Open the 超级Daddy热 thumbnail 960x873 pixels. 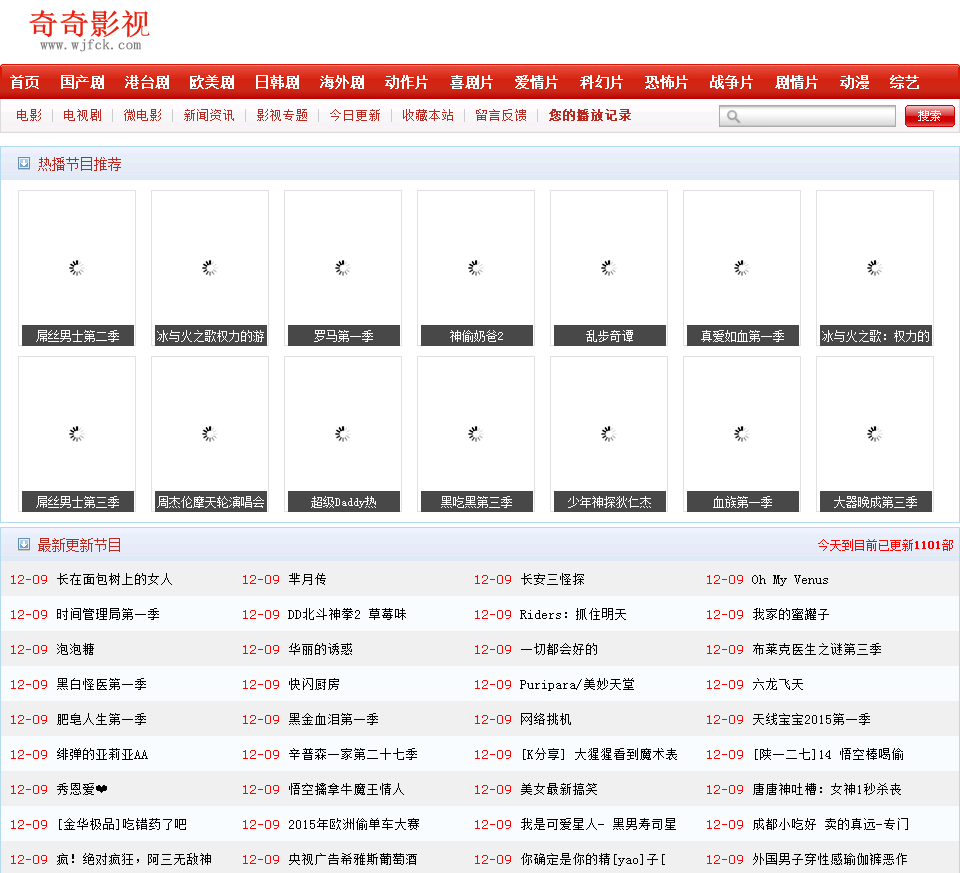pos(343,435)
